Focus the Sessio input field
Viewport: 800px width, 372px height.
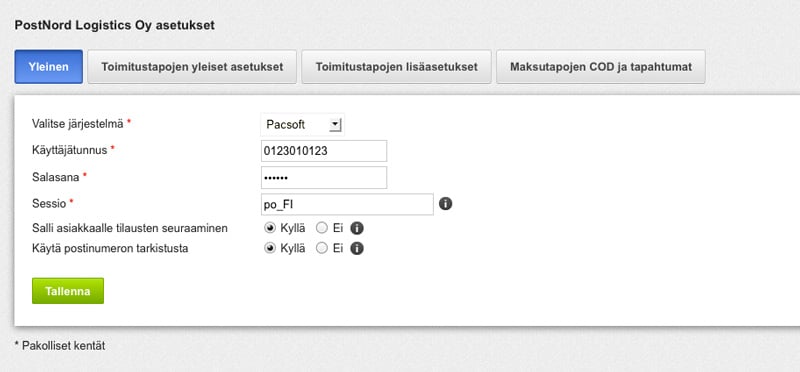click(347, 204)
